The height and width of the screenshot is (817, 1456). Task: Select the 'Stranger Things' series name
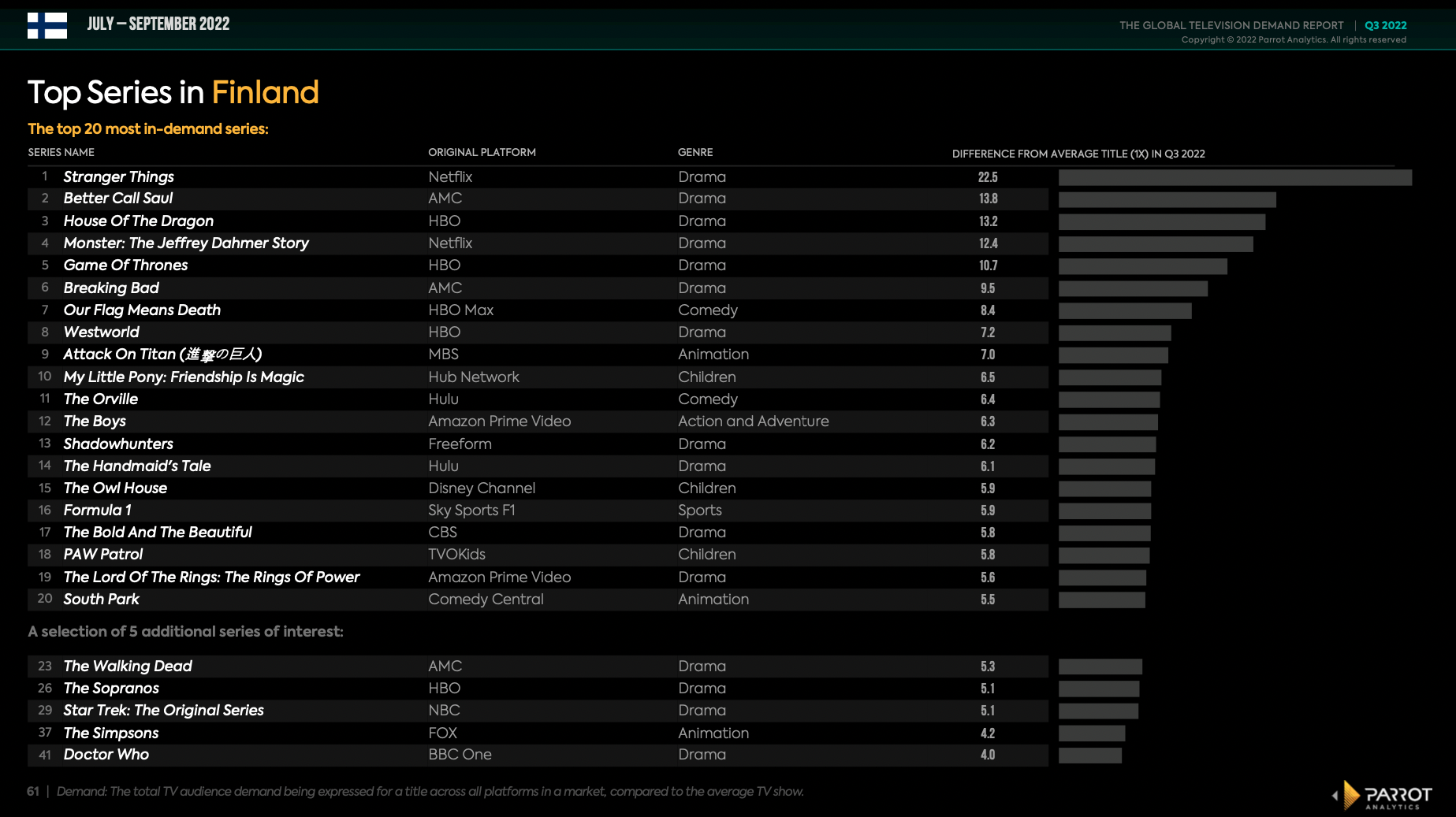pyautogui.click(x=118, y=176)
